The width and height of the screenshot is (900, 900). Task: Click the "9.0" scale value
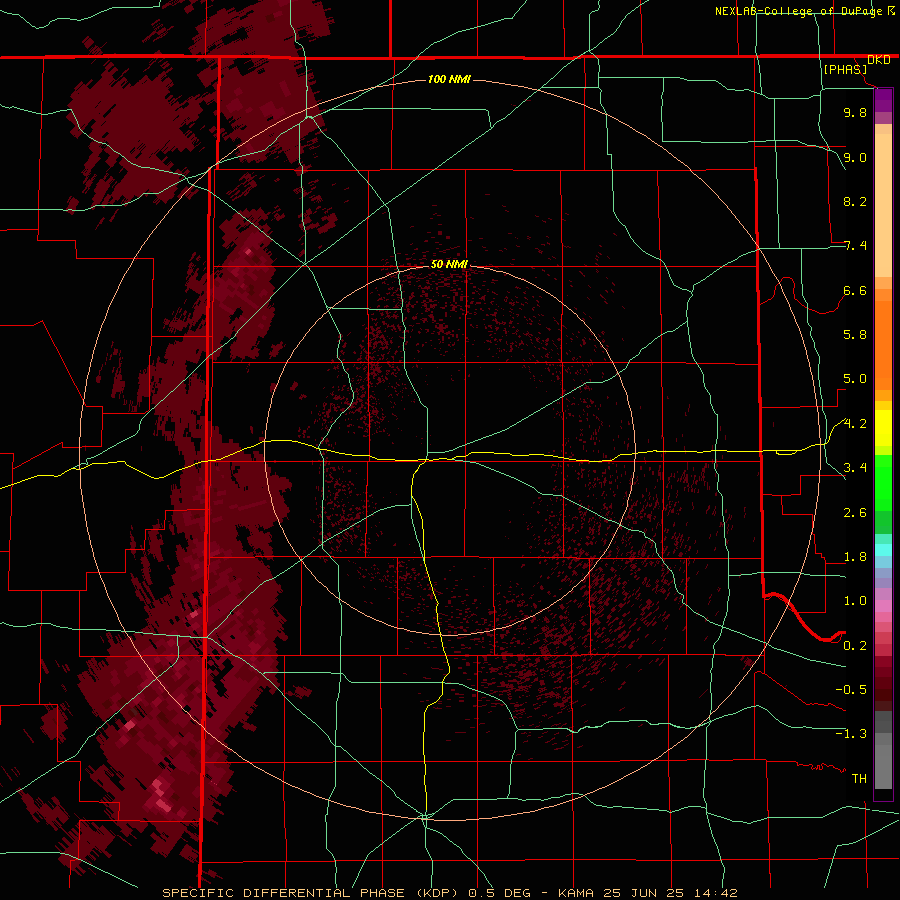855,157
